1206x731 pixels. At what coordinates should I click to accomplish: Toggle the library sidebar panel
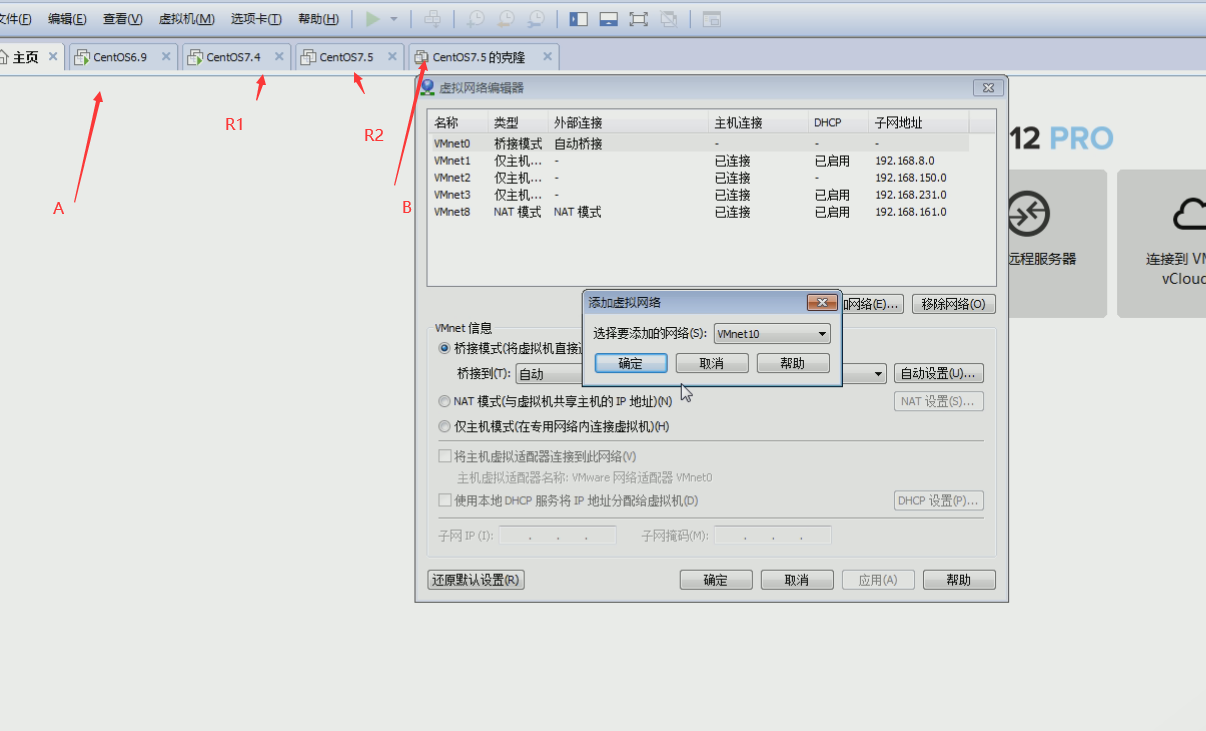click(x=577, y=18)
